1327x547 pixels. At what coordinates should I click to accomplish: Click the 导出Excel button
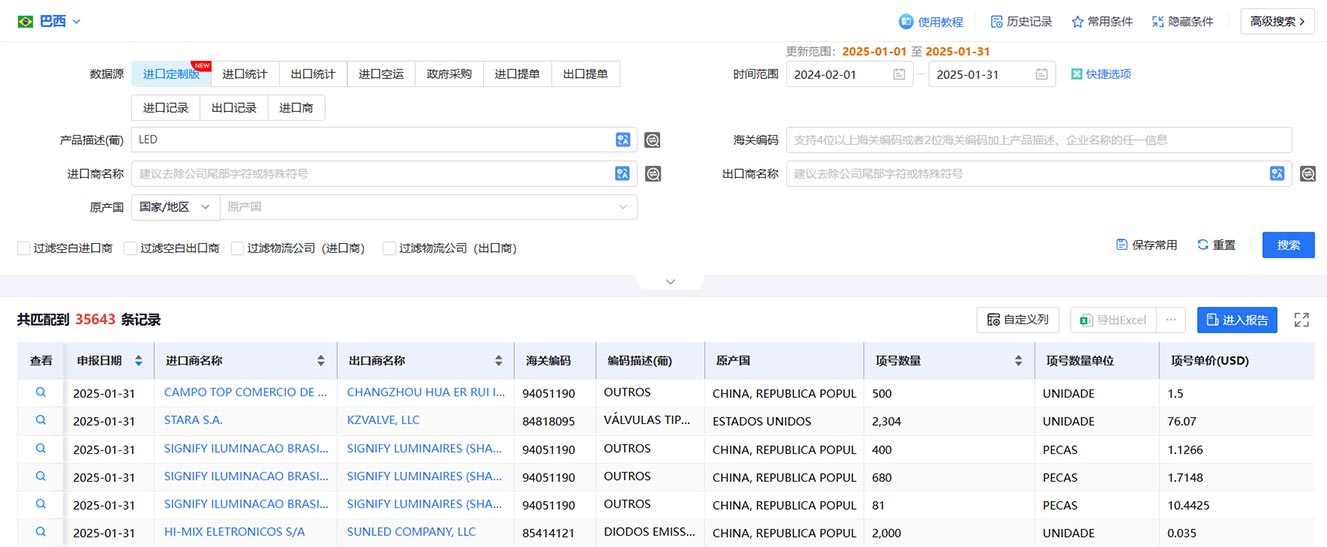(1113, 320)
